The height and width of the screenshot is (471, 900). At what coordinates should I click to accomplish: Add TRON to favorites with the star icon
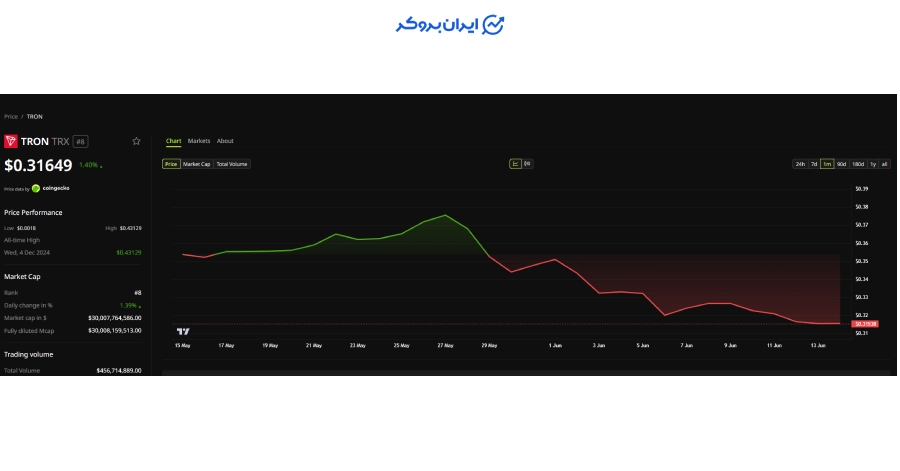click(x=136, y=141)
